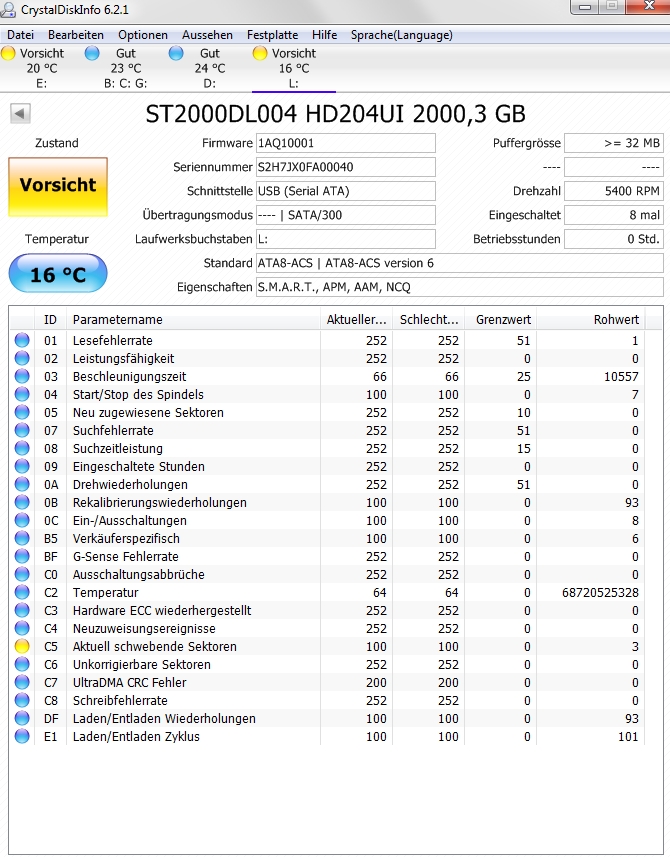Click status icon for Schreibfehlerrate
This screenshot has width=670, height=857.
(x=22, y=701)
